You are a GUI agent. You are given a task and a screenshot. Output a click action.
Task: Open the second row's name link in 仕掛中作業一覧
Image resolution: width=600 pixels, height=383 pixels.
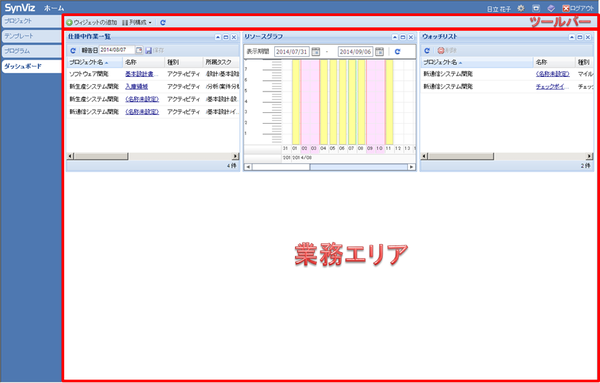(x=137, y=87)
